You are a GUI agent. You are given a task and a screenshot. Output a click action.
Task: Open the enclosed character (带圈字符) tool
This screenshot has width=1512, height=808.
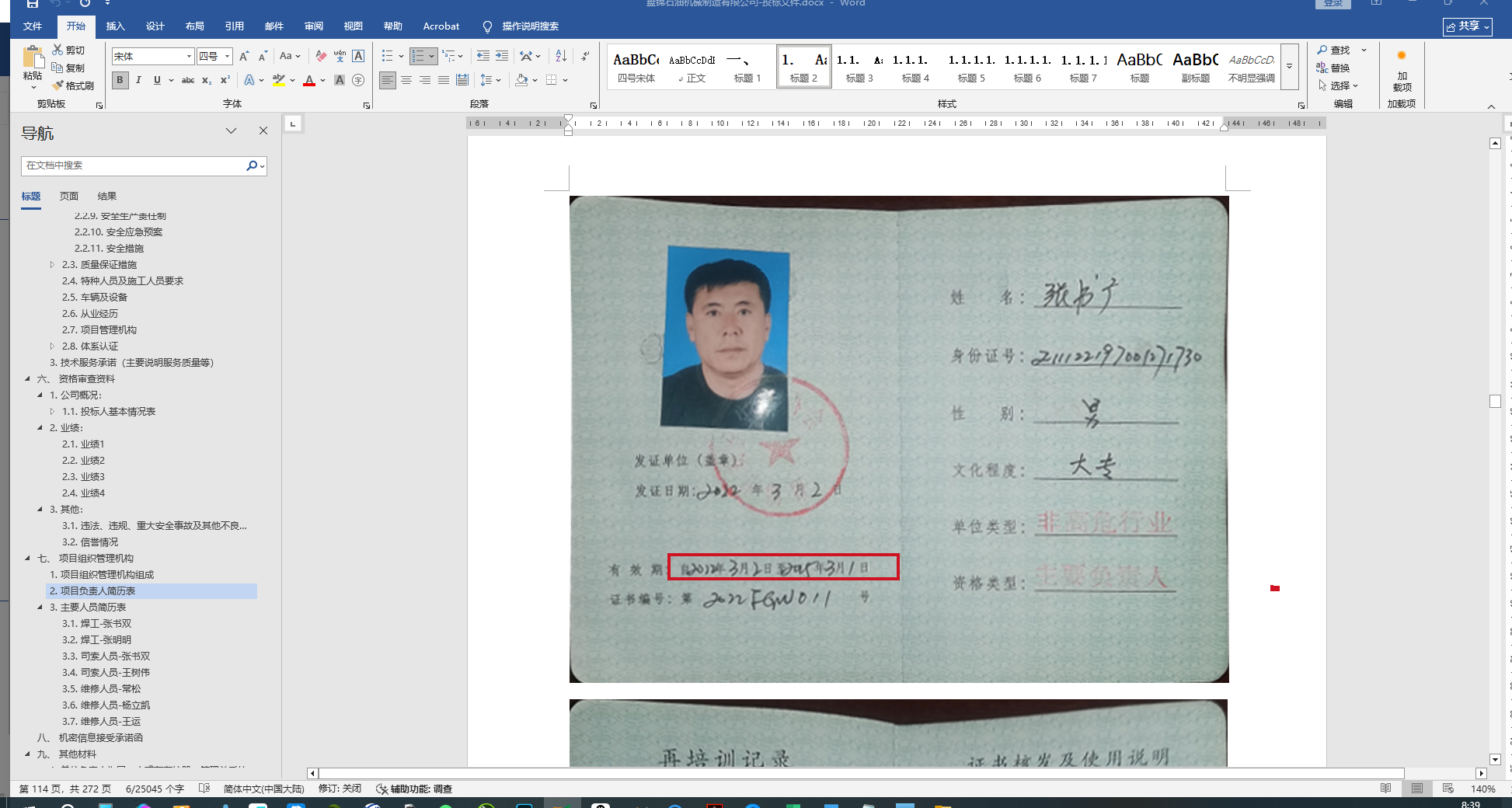(x=358, y=80)
